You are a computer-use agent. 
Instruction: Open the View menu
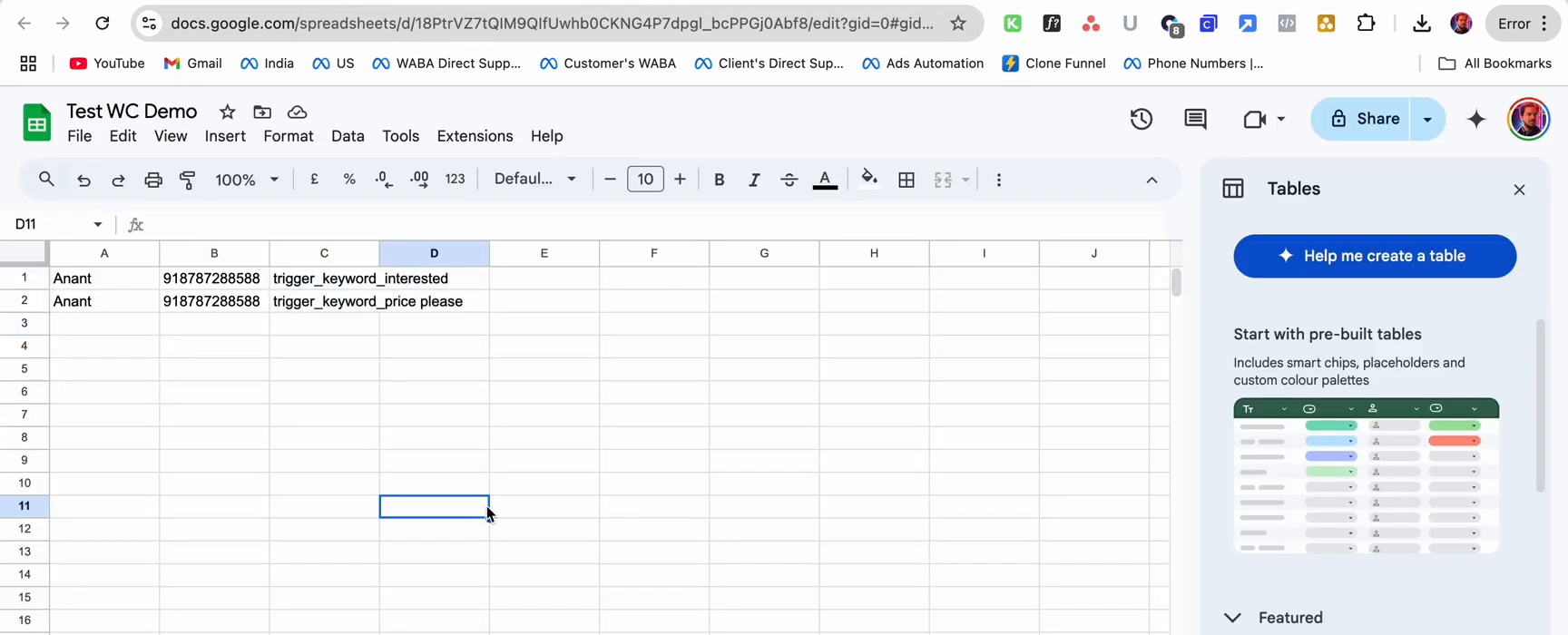[171, 136]
